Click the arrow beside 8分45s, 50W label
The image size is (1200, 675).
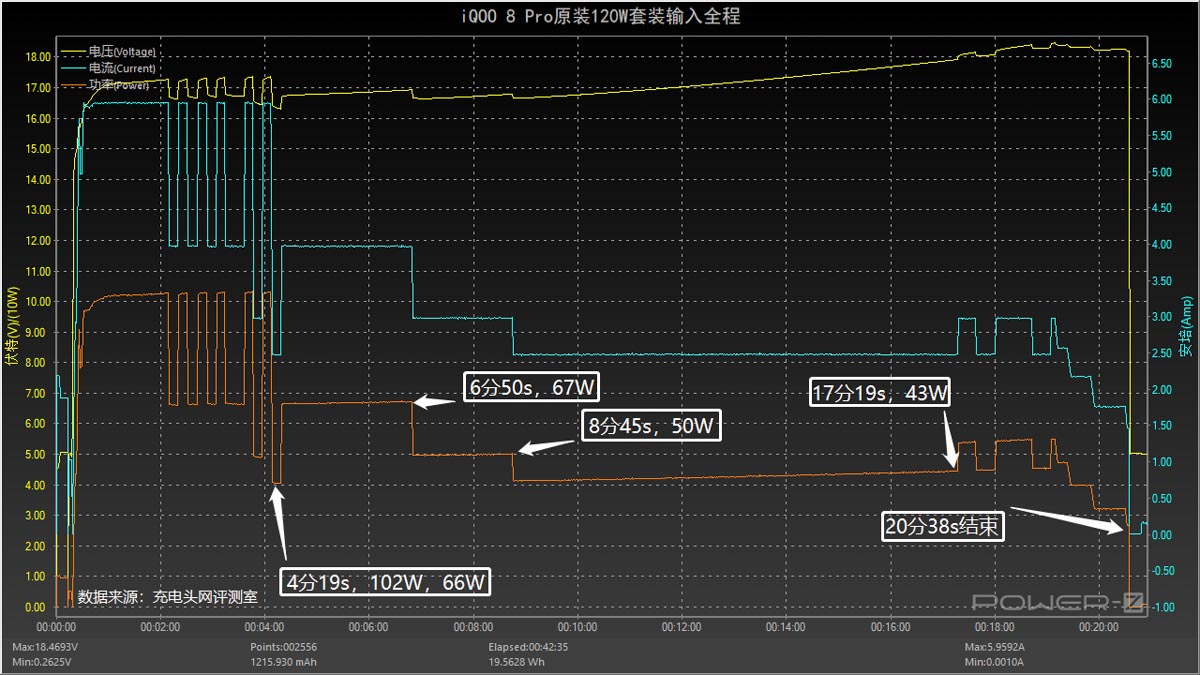545,444
